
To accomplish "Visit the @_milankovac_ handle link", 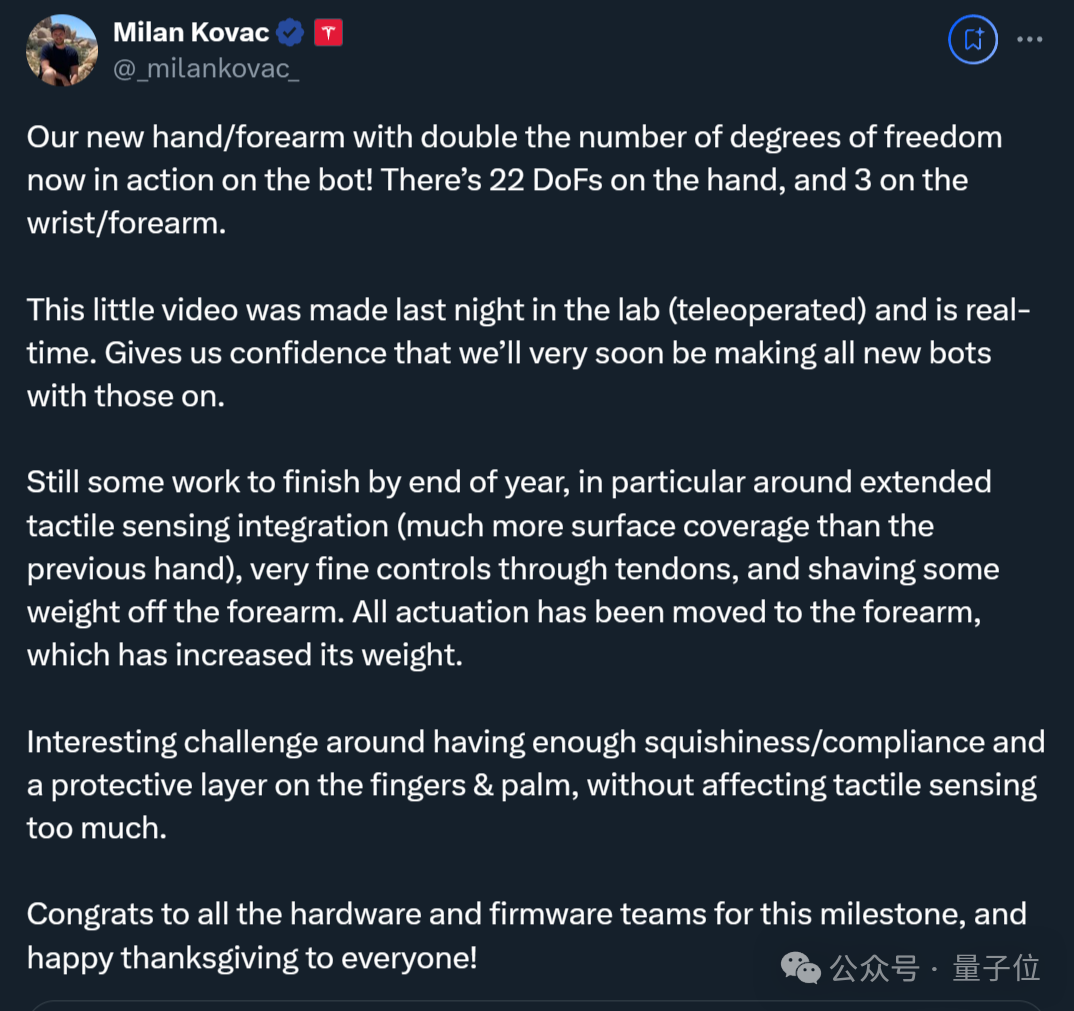I will (x=206, y=68).
